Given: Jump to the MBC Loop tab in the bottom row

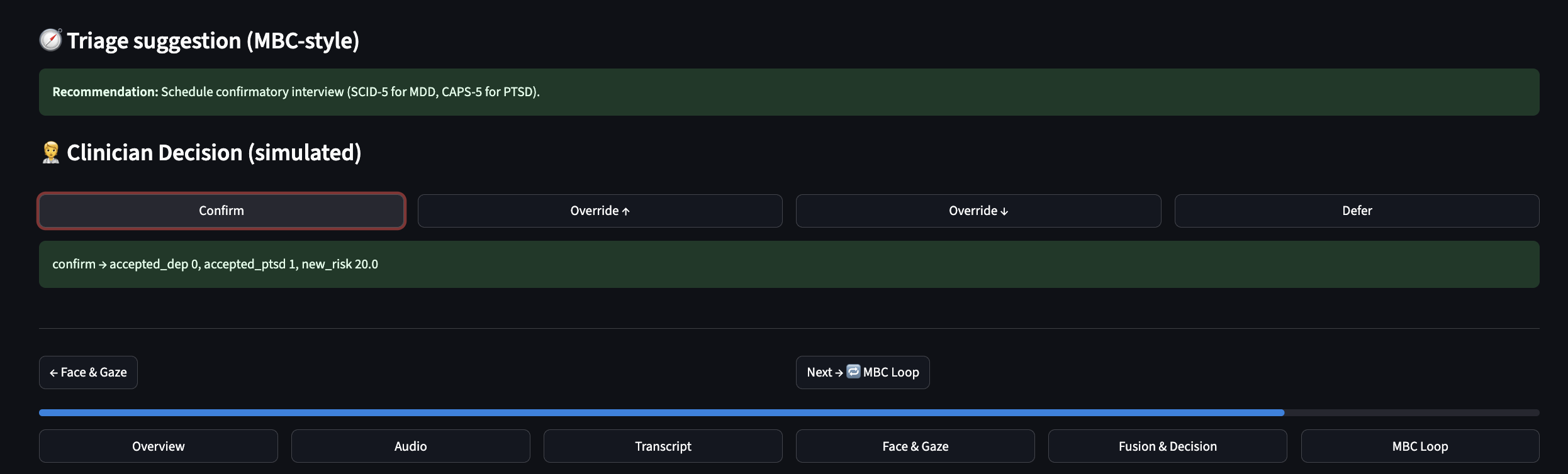Looking at the screenshot, I should pos(1420,446).
